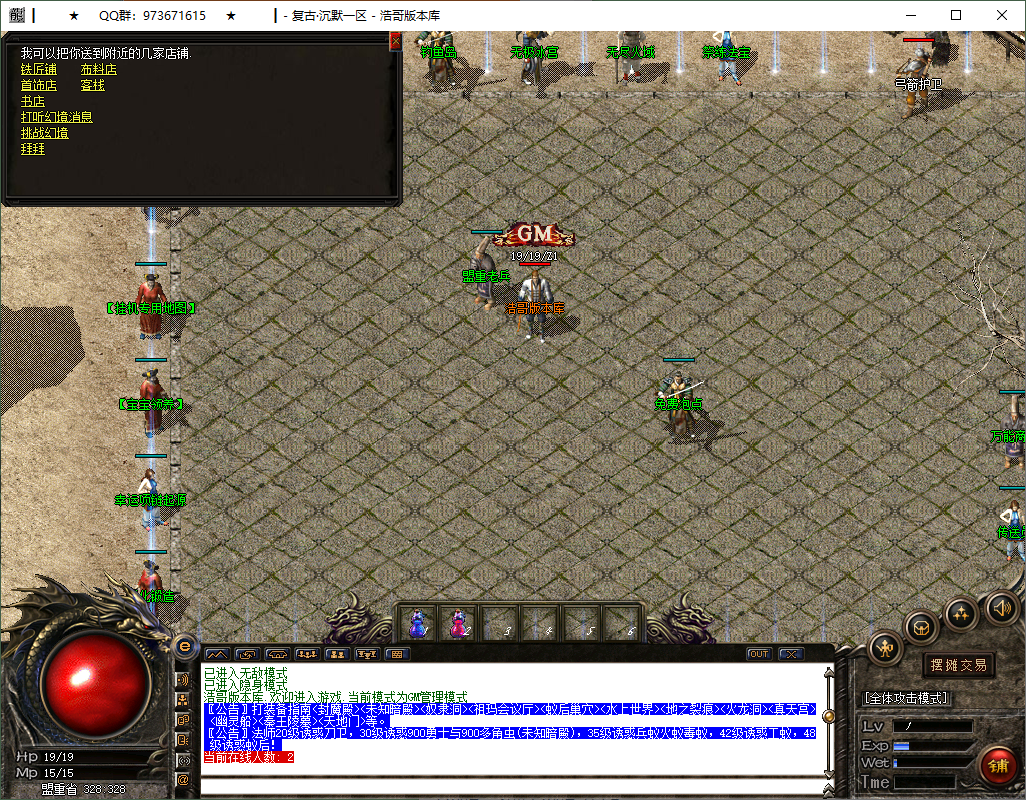This screenshot has height=800, width=1026.
Task: Click the 拜拜 goodbye link
Action: [x=33, y=149]
